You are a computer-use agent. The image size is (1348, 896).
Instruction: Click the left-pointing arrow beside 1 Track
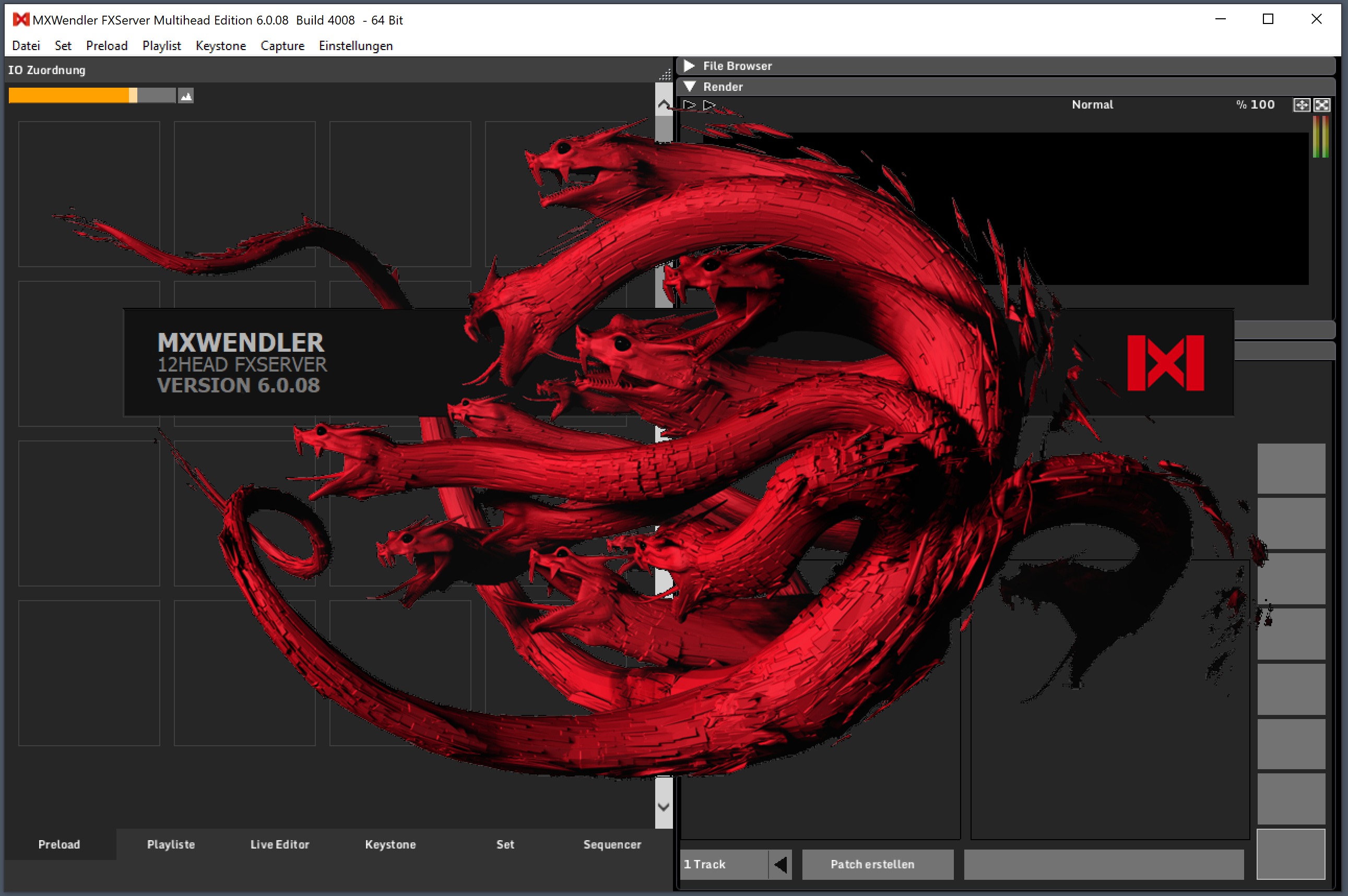(x=781, y=864)
